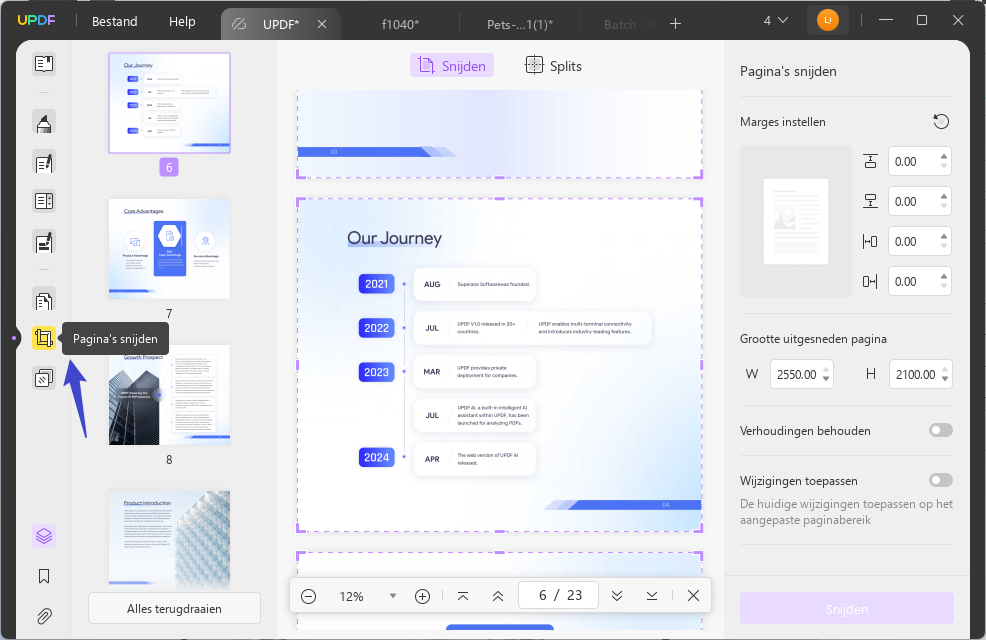Go to the first page
The width and height of the screenshot is (986, 640).
pyautogui.click(x=463, y=596)
